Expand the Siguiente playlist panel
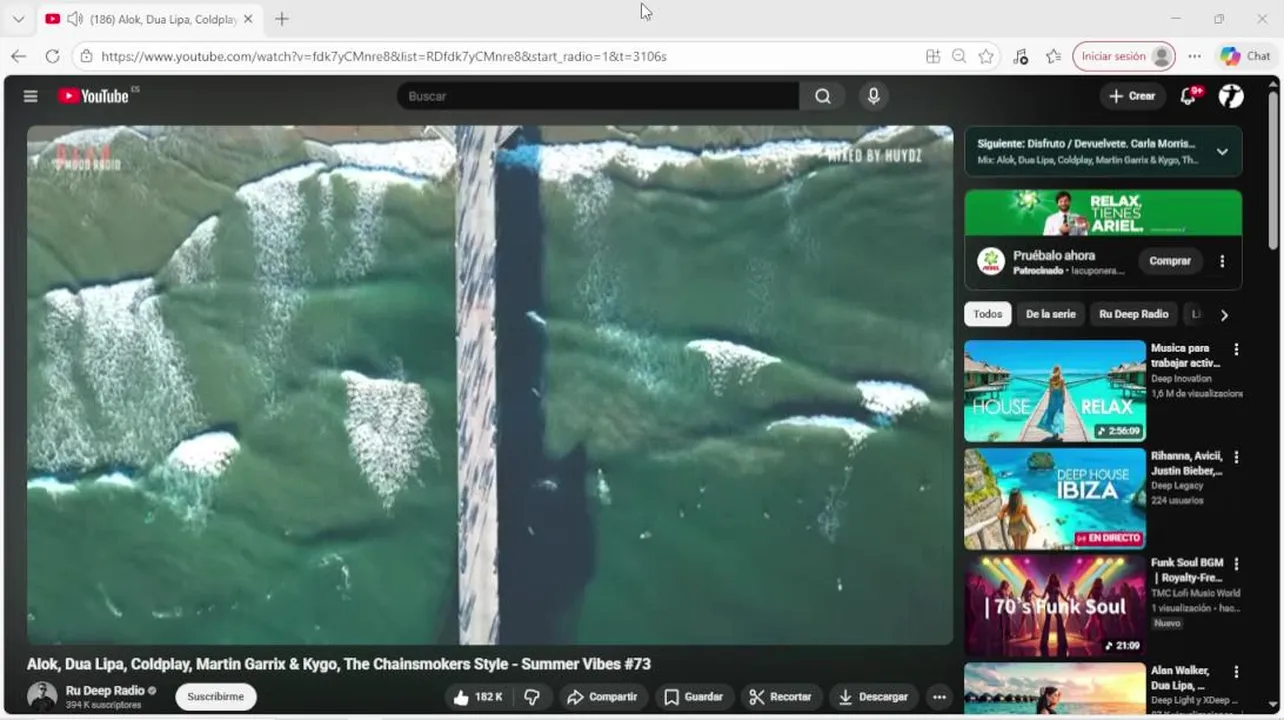Viewport: 1284px width, 720px height. [1222, 152]
